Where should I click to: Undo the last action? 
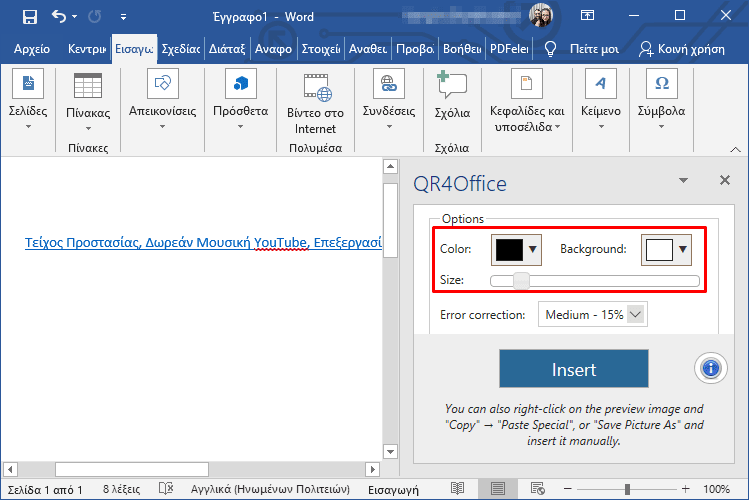click(58, 17)
